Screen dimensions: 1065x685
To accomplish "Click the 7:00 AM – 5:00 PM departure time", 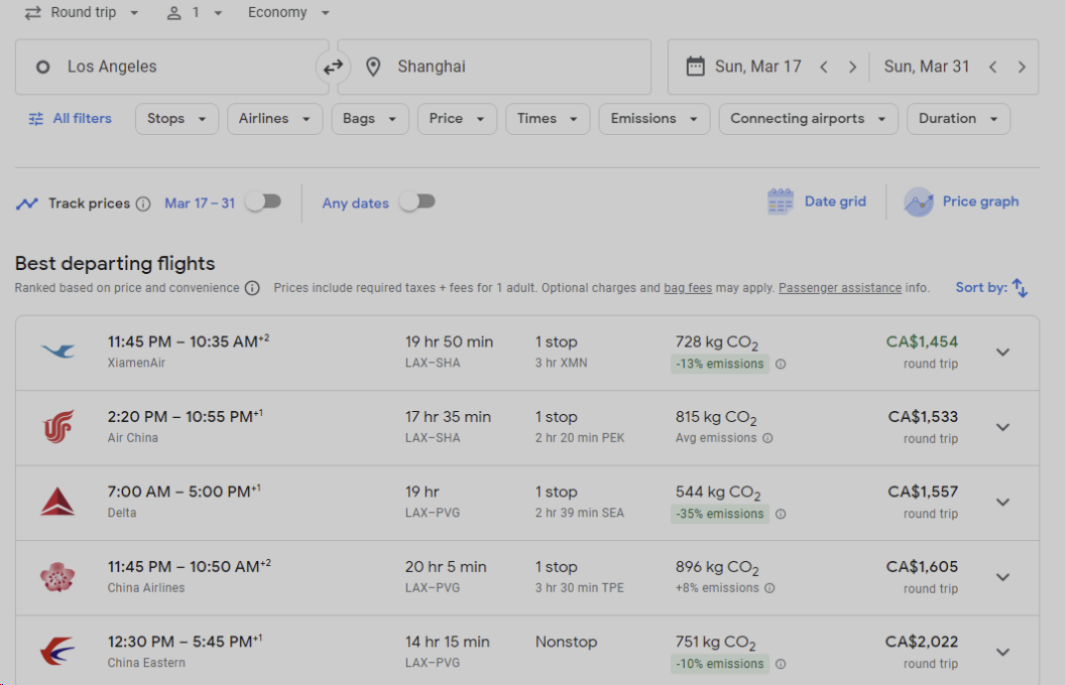I will (x=184, y=491).
